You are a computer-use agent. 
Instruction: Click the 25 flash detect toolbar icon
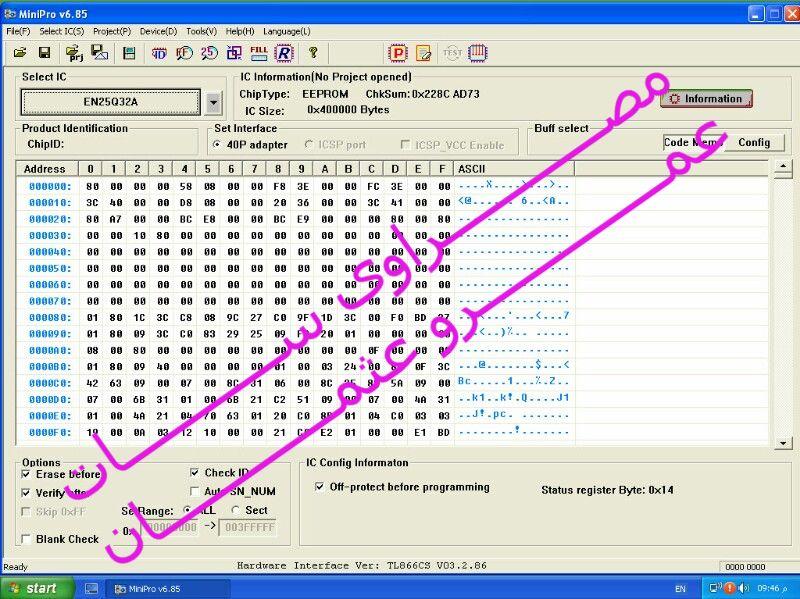click(209, 53)
